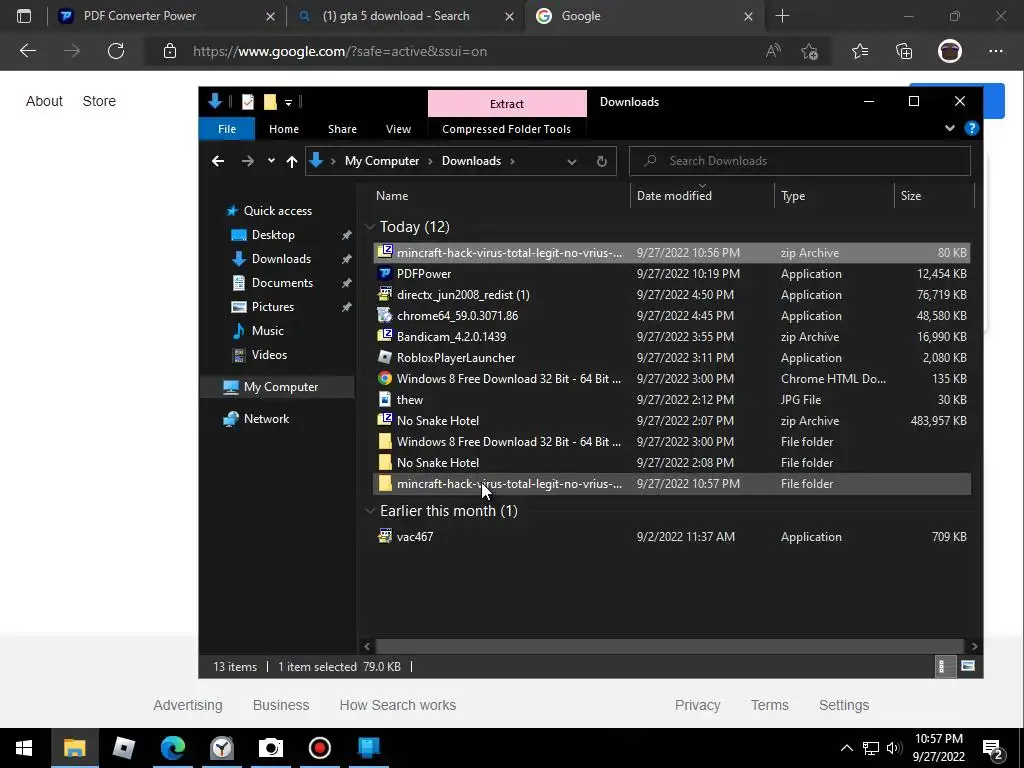Open the Windows Start menu

tap(24, 748)
